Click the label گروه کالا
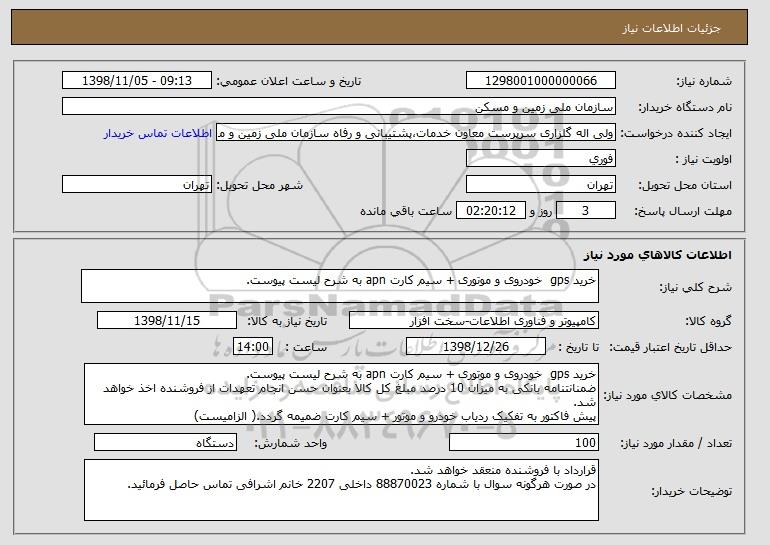The height and width of the screenshot is (545, 770). (x=708, y=321)
